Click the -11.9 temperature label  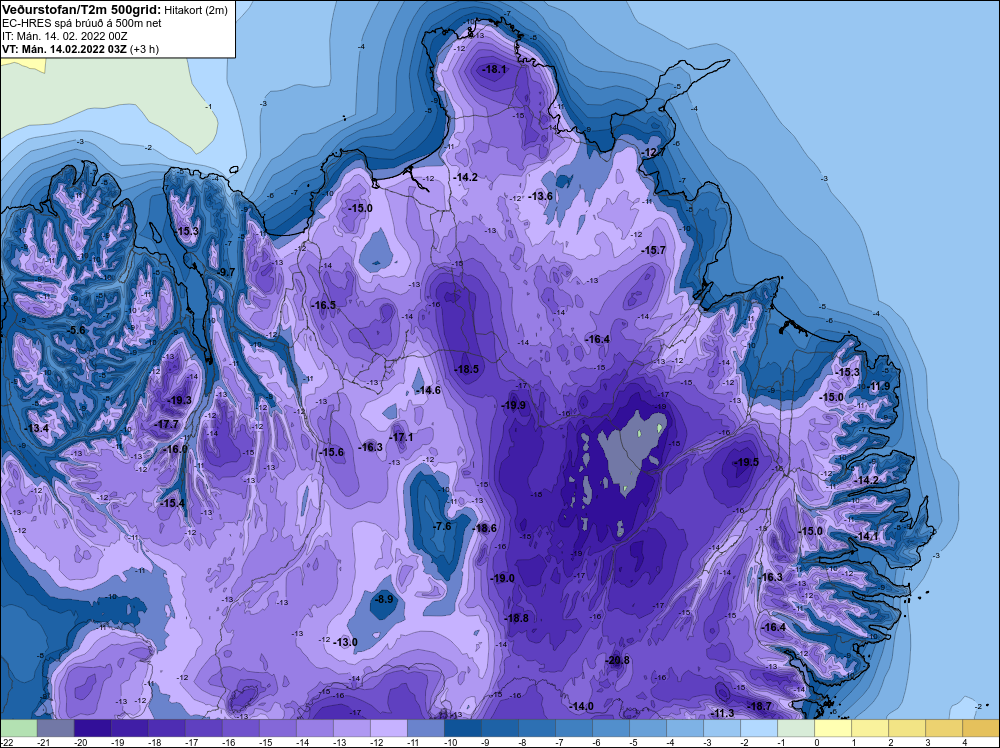(x=879, y=386)
